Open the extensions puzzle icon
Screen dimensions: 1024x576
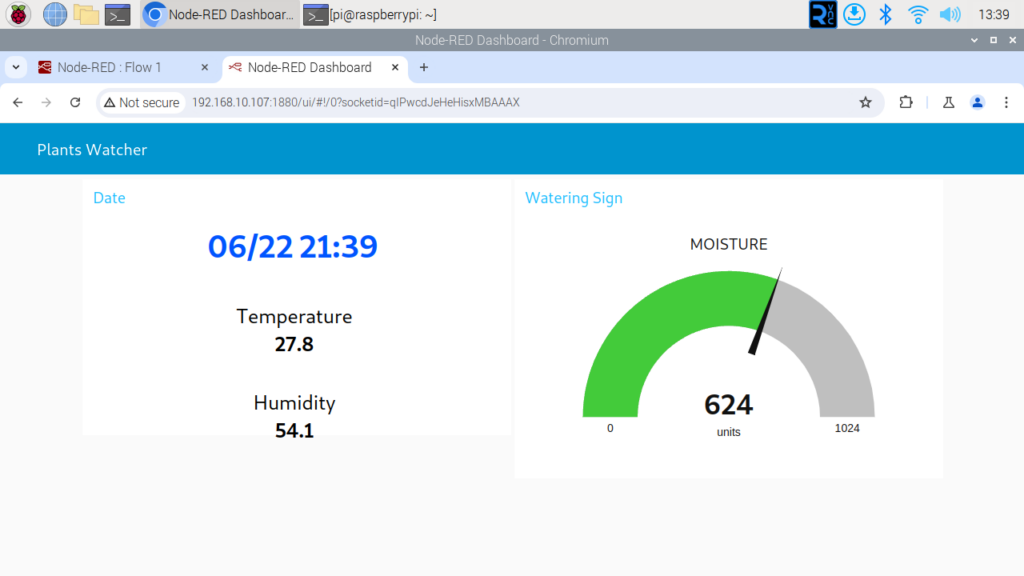coord(906,103)
